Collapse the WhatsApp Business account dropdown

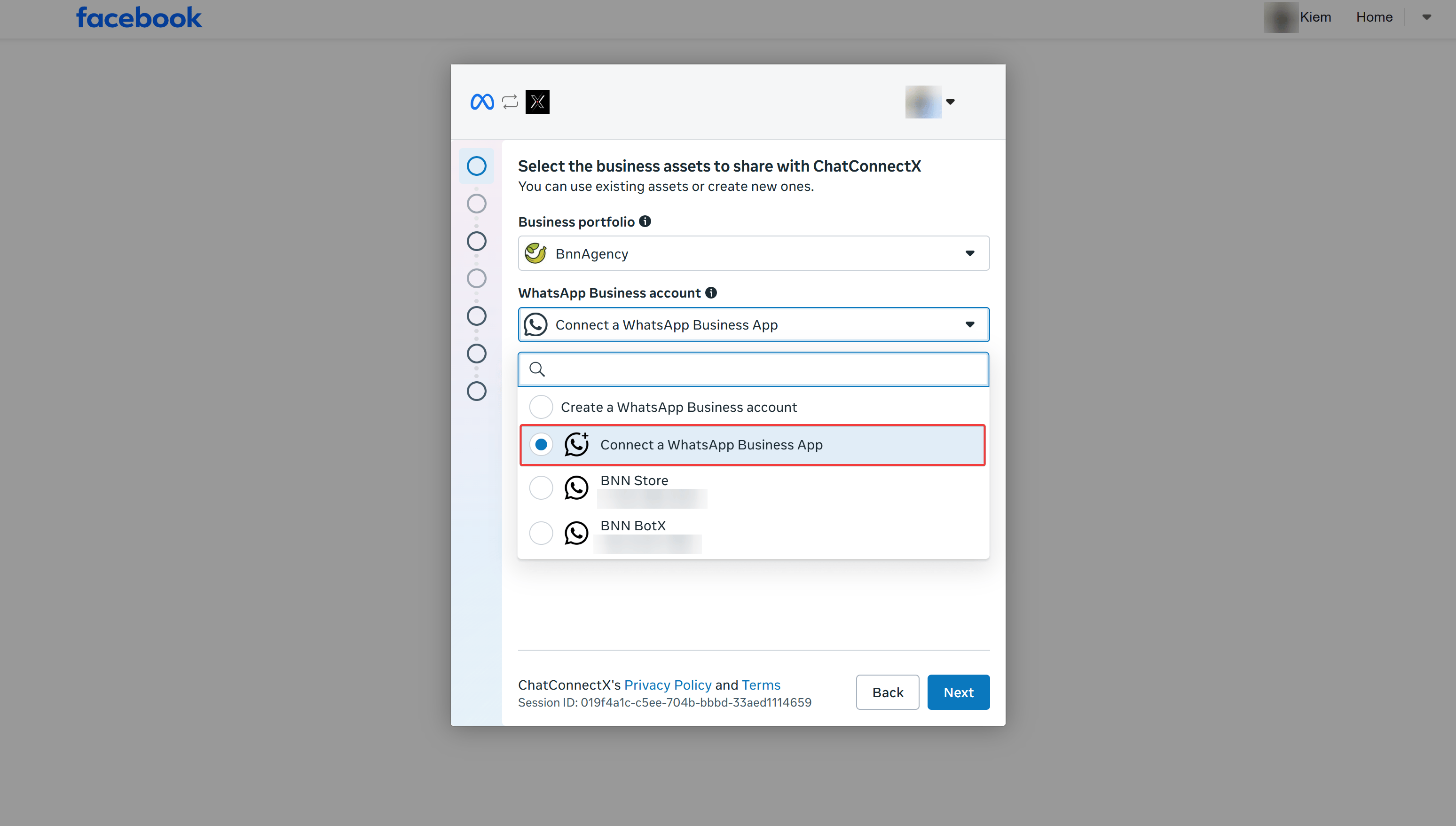754,324
